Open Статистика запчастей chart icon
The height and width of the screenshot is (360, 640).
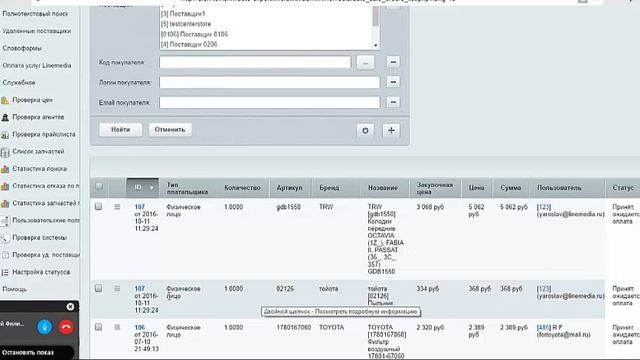[5, 204]
